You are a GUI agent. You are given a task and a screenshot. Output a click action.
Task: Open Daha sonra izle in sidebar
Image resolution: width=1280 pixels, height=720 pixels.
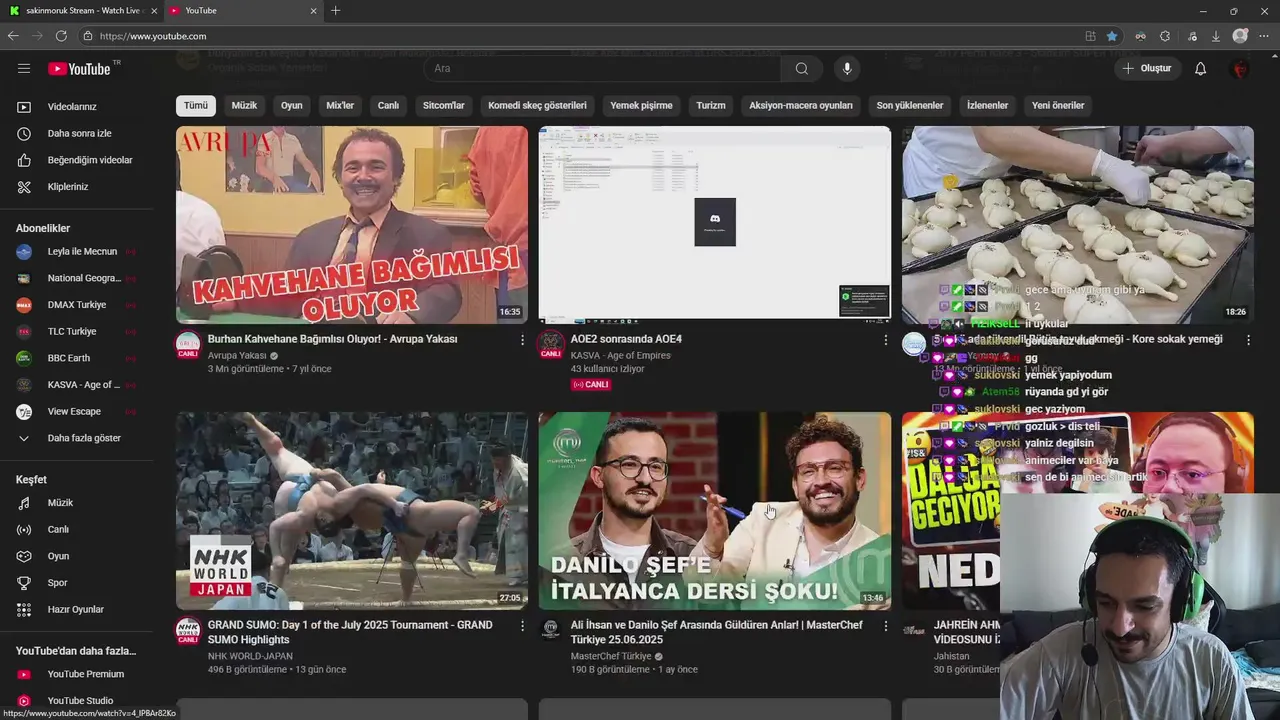click(x=79, y=133)
